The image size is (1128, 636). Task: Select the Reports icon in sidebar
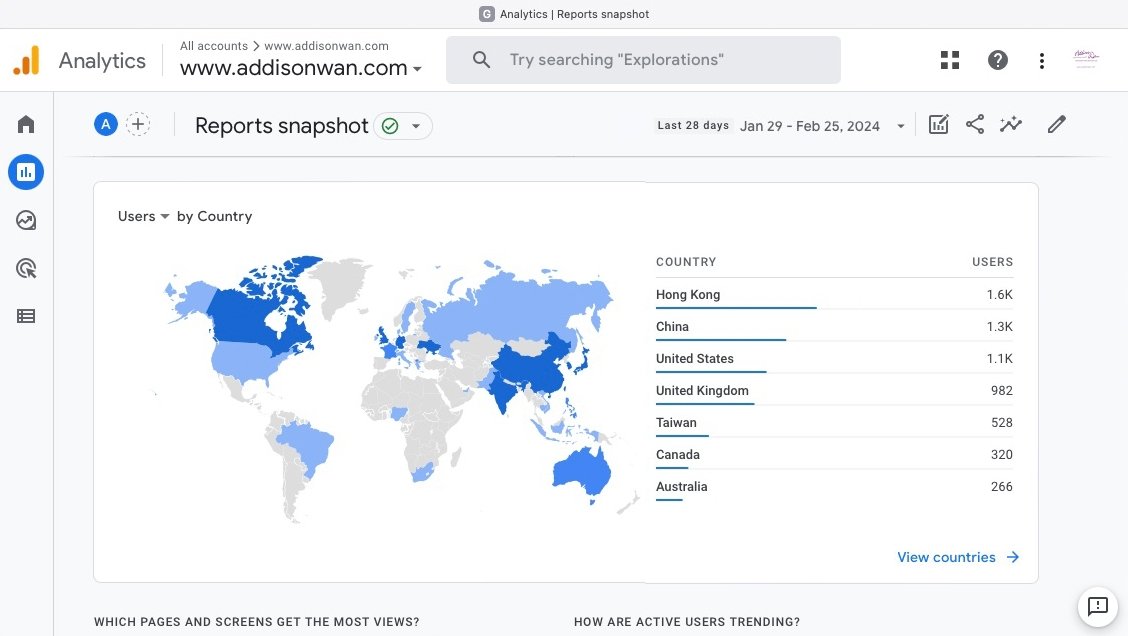[26, 172]
